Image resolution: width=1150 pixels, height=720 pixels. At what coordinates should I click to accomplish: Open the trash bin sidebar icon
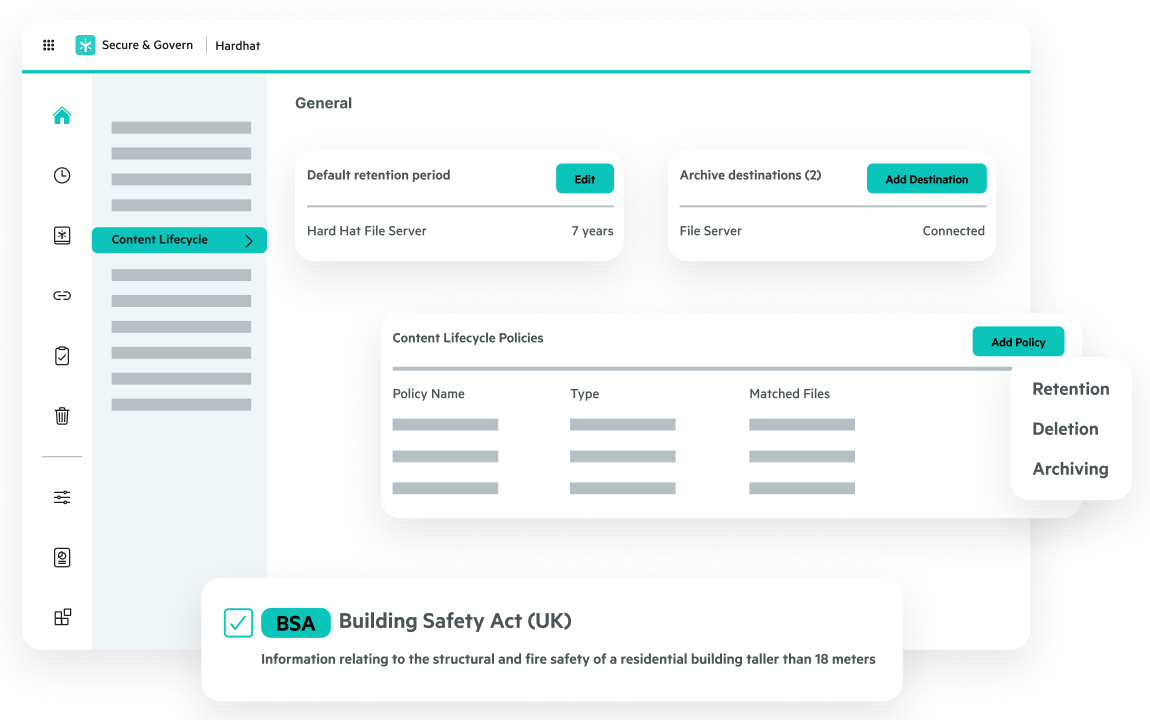(x=62, y=416)
